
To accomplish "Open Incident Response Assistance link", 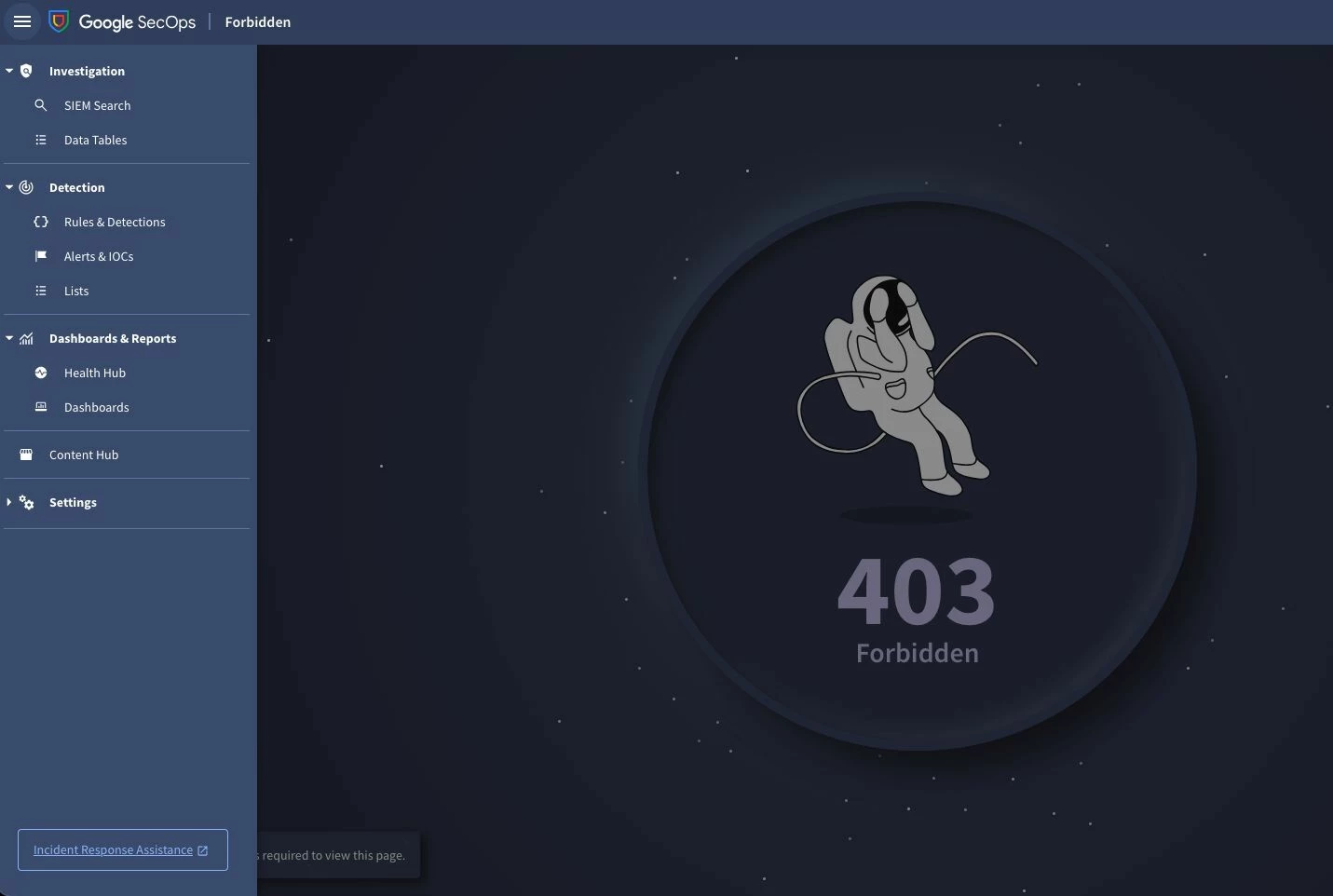I will pos(113,850).
